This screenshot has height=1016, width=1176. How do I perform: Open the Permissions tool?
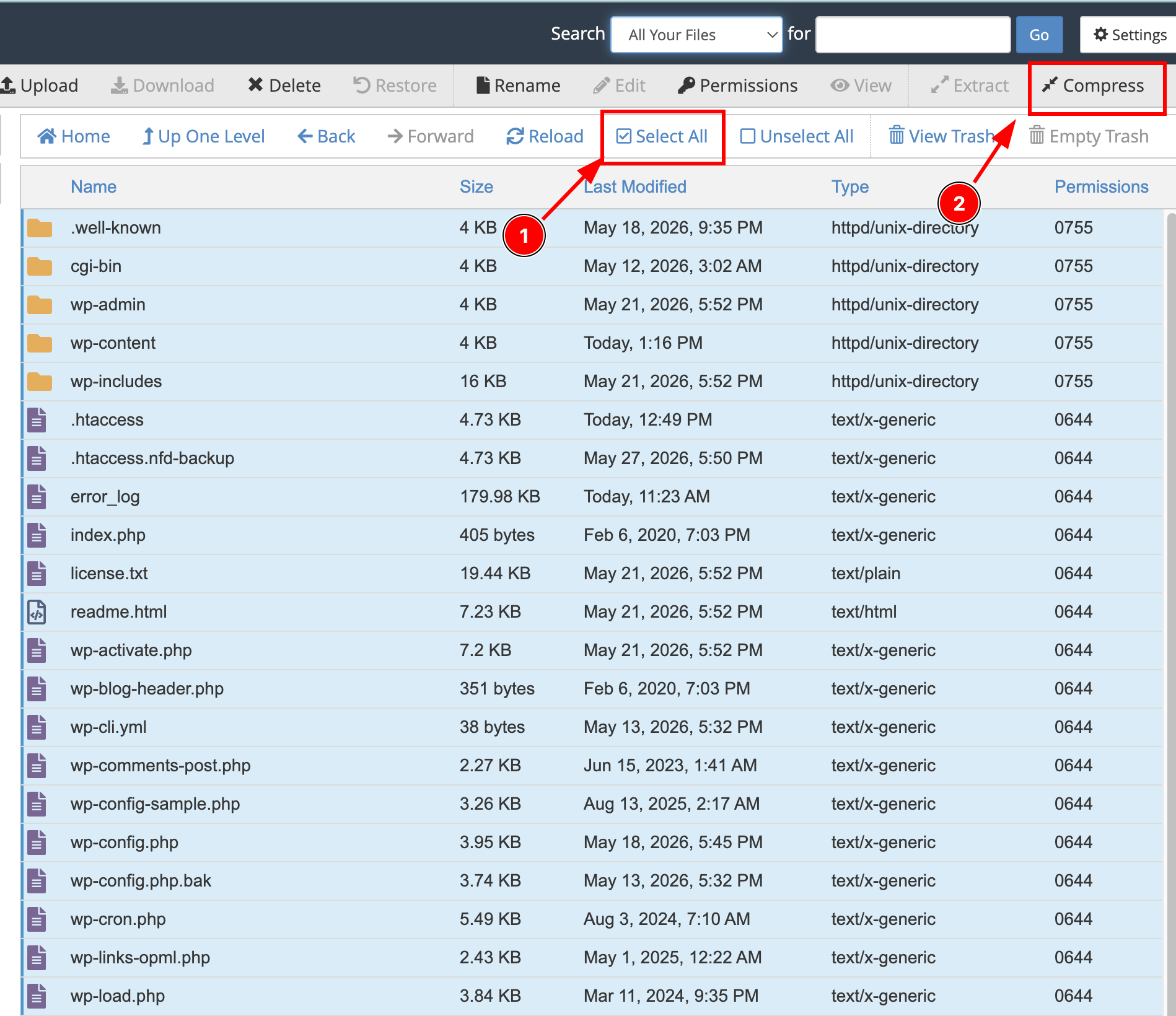point(737,85)
